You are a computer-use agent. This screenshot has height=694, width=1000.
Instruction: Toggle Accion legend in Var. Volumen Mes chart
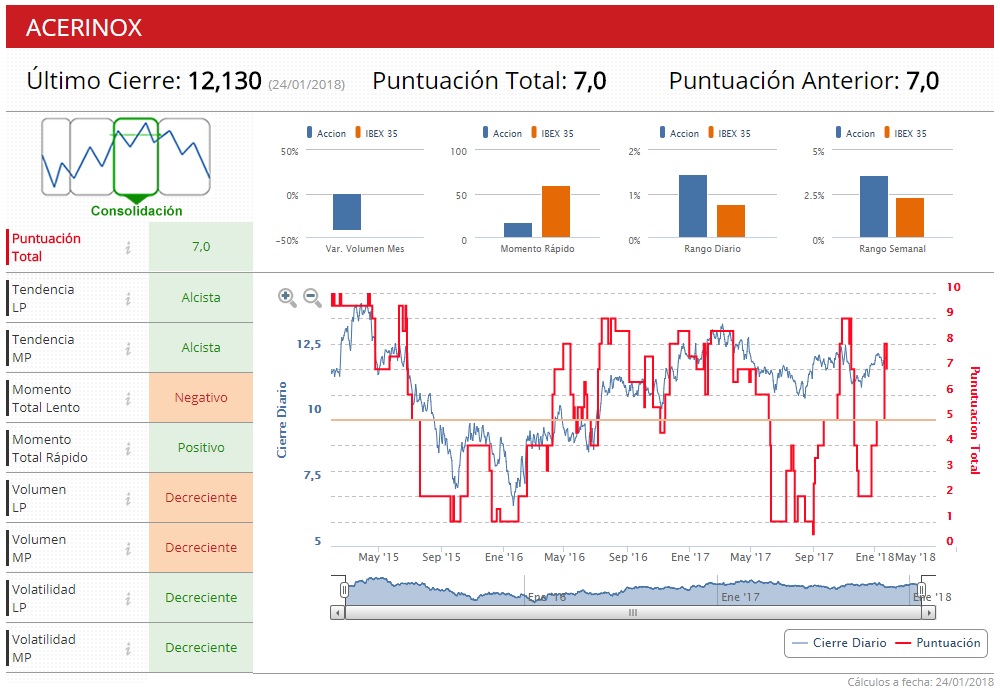(326, 133)
